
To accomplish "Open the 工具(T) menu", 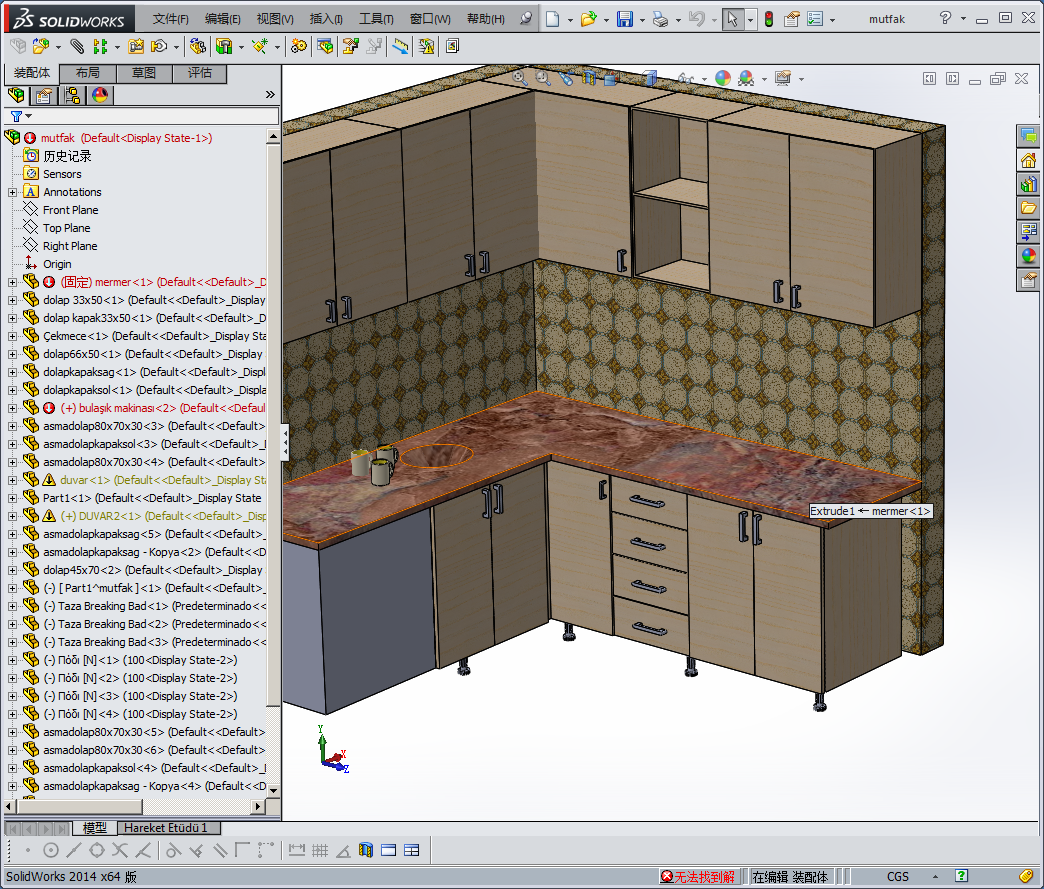I will tap(376, 19).
